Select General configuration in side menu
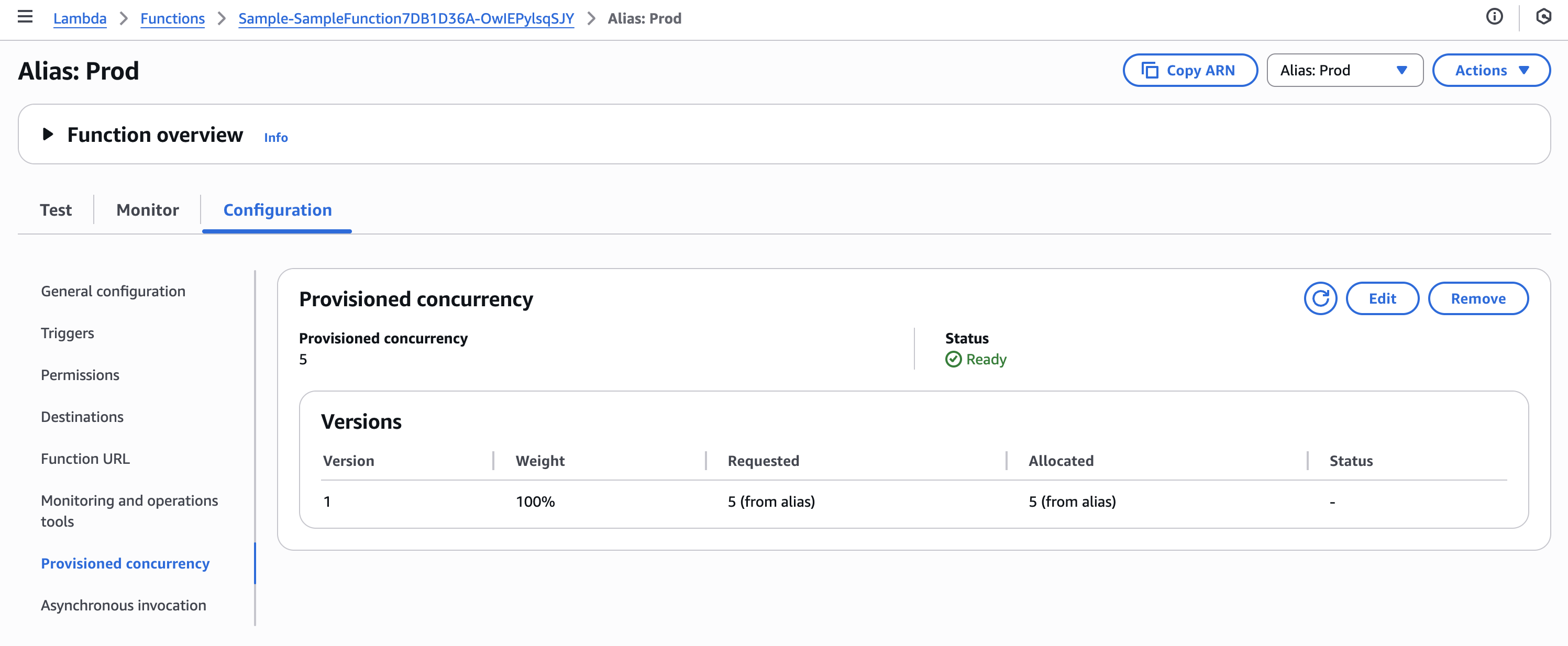 113,292
